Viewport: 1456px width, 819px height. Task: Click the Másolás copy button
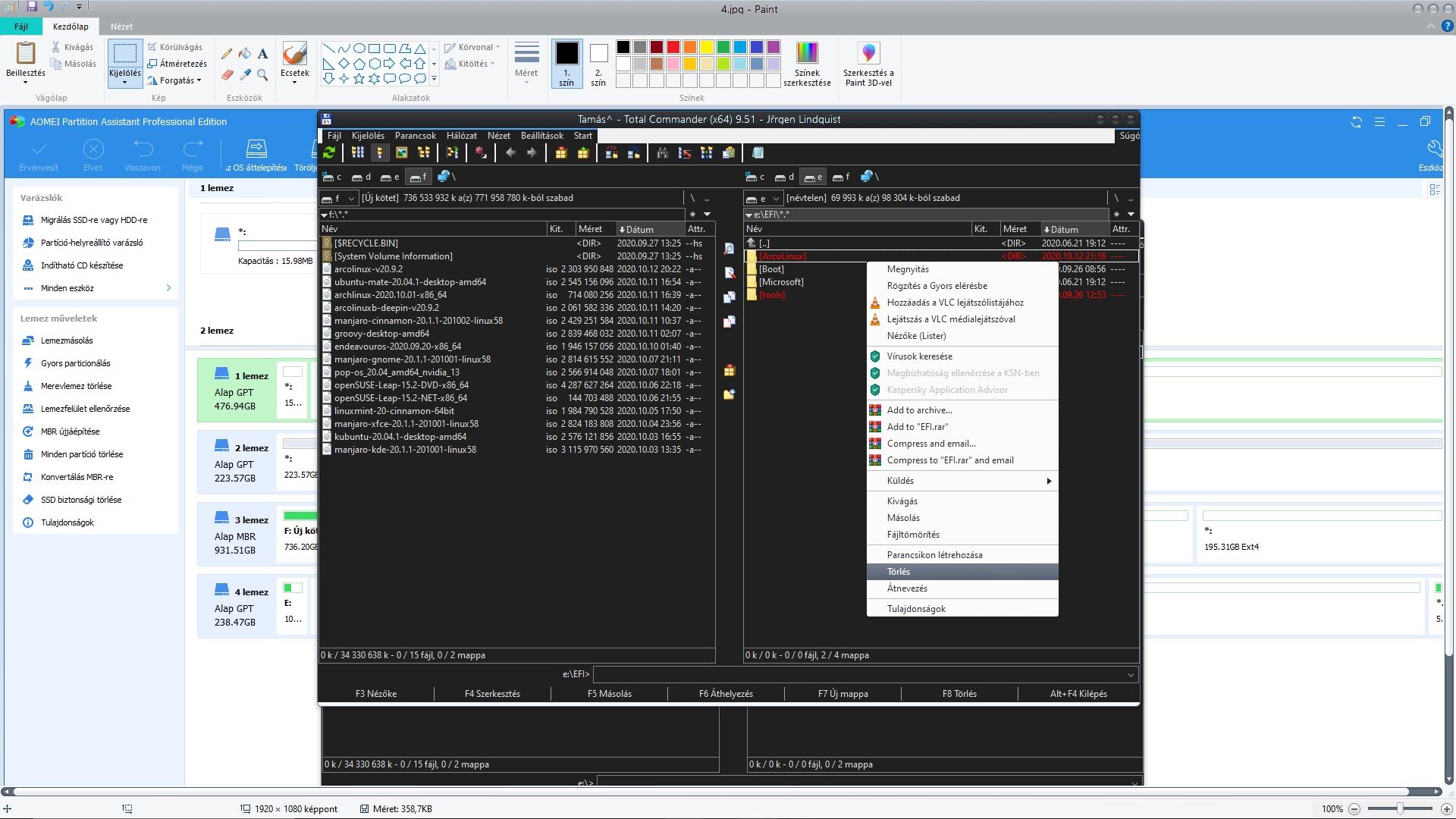(x=74, y=64)
